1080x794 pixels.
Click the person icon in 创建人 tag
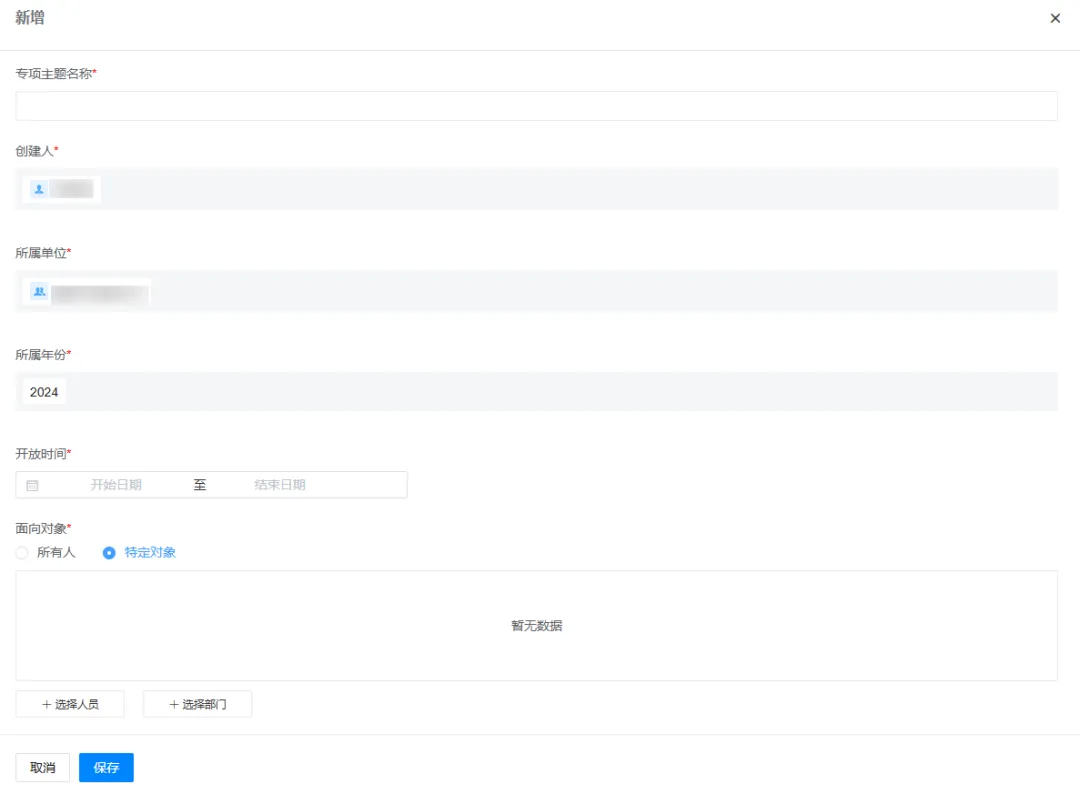[39, 189]
